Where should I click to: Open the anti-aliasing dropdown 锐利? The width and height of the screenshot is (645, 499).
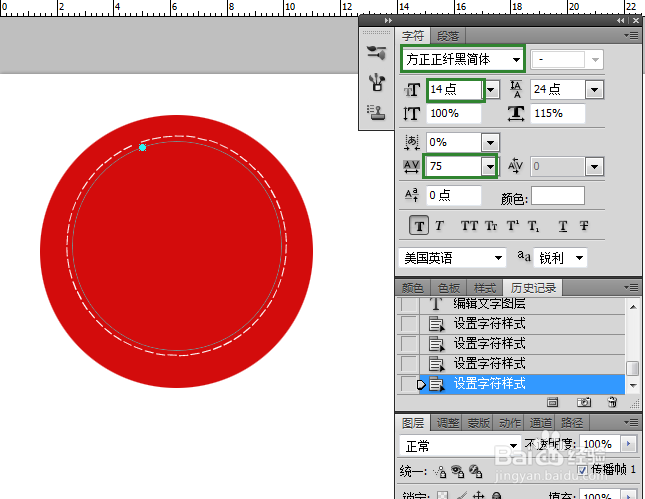point(560,258)
